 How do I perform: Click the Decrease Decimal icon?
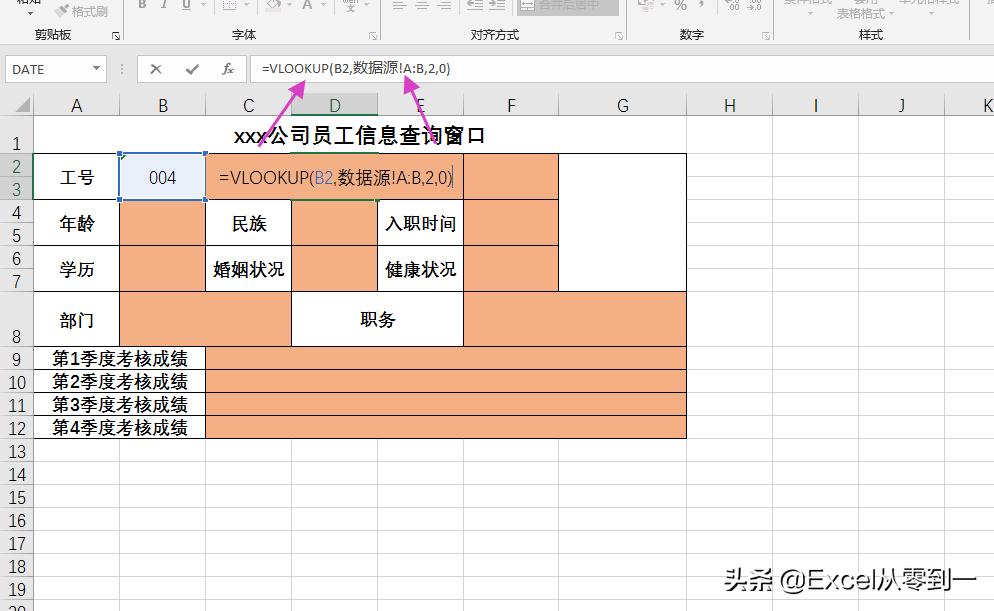(753, 6)
